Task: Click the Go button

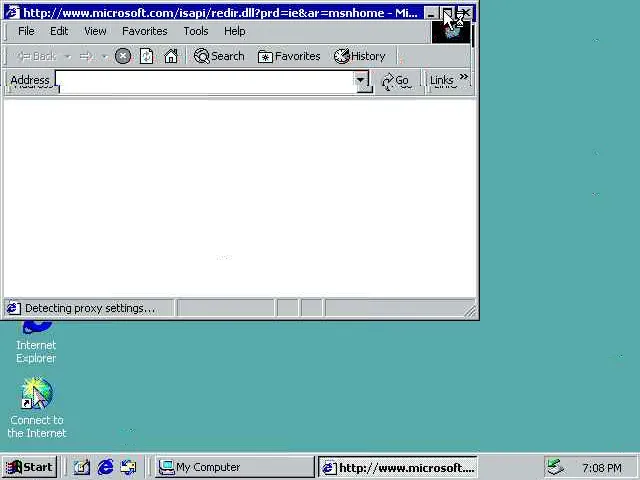Action: [395, 81]
